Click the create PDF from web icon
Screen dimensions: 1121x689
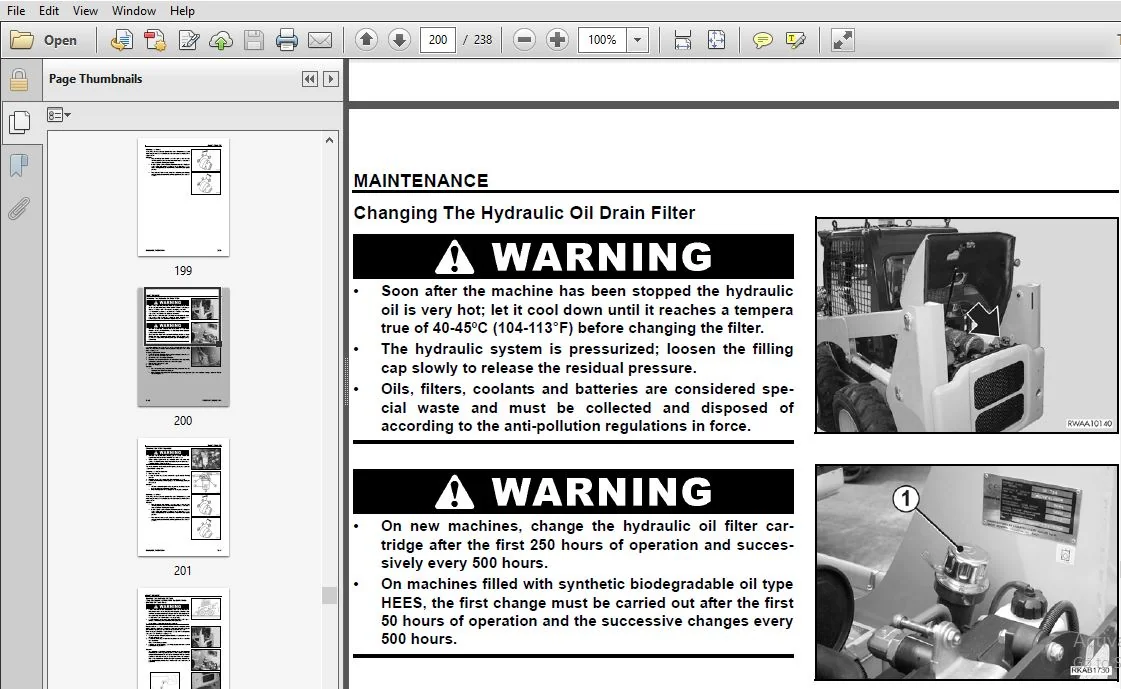(x=122, y=40)
